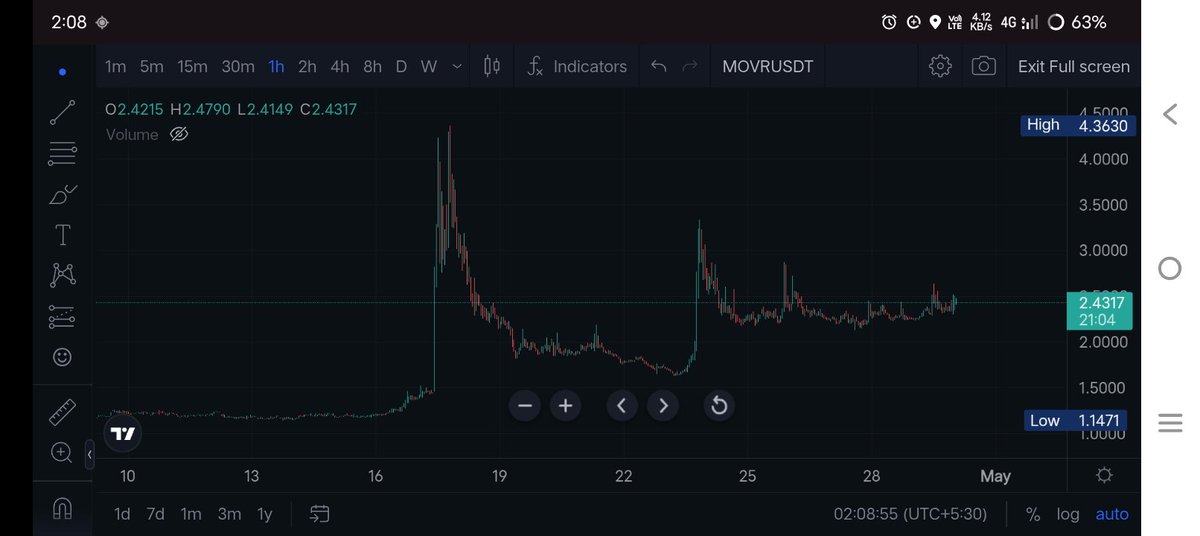Switch to weekly W timeframe
The width and height of the screenshot is (1200, 536).
pos(428,67)
